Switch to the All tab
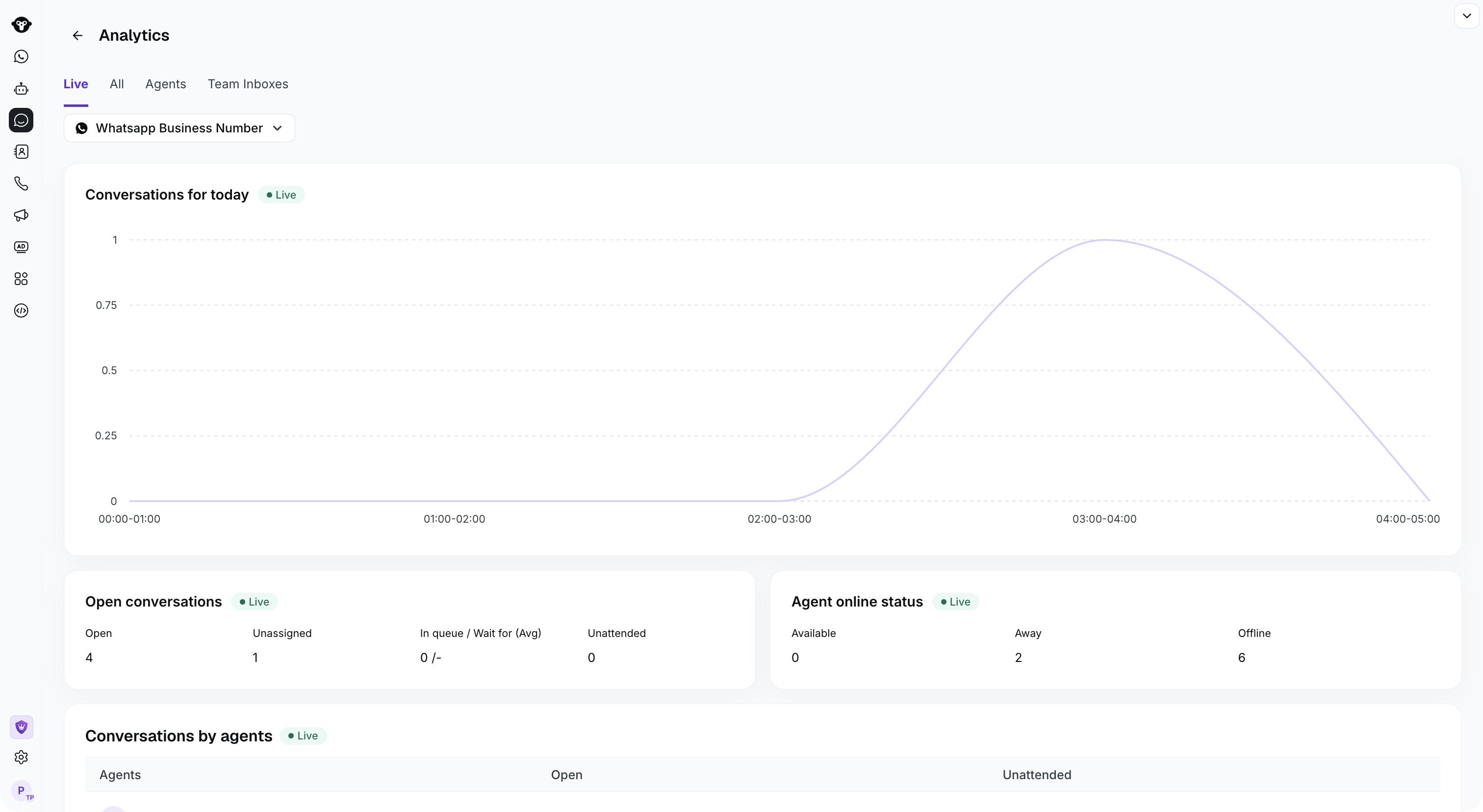The image size is (1483, 812). (117, 84)
